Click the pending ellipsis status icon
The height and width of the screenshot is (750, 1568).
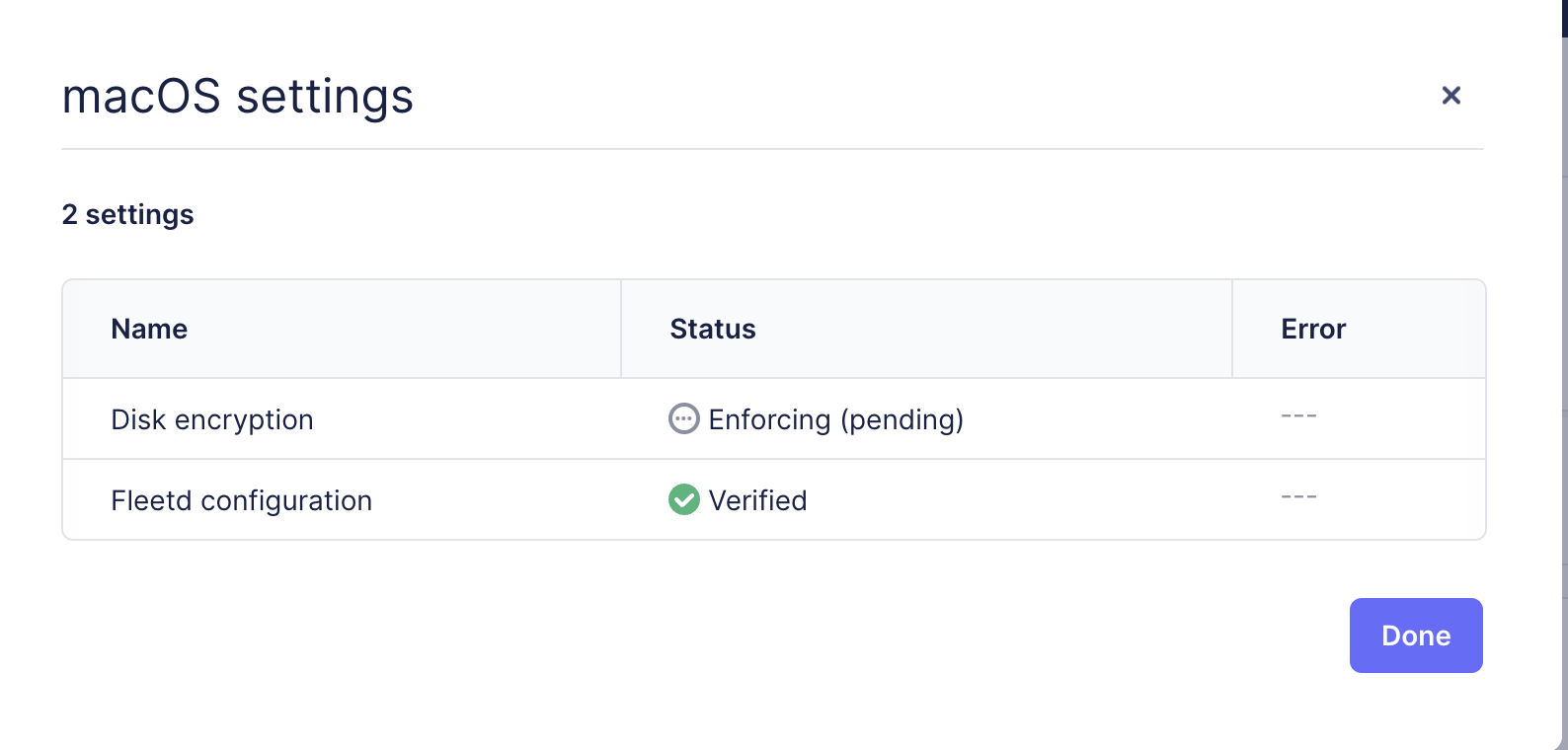tap(683, 419)
